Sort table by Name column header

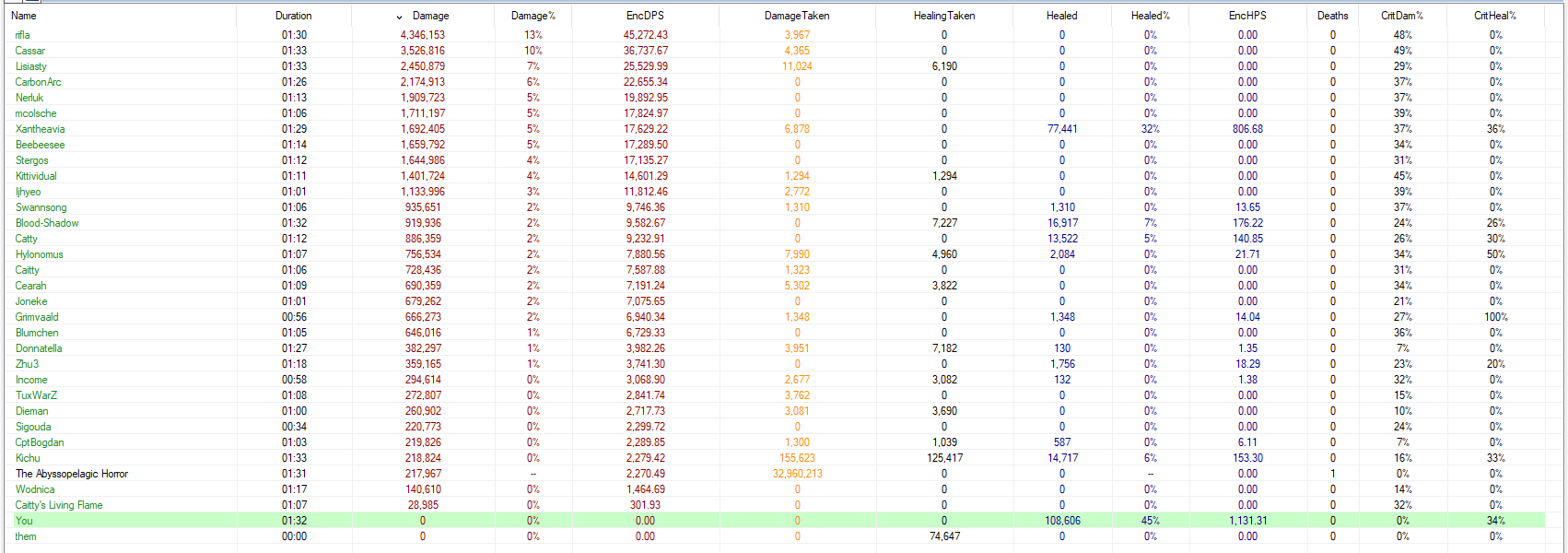click(x=24, y=16)
